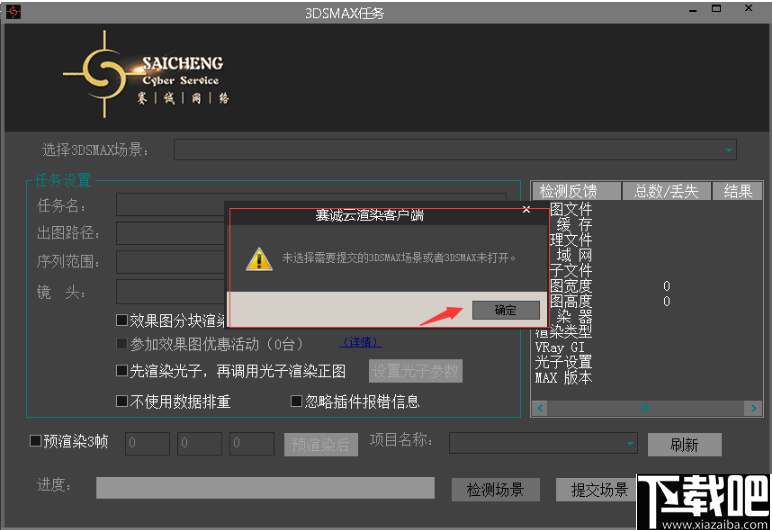This screenshot has height=530, width=772.
Task: Click the 镜头 input field
Action: click(170, 292)
